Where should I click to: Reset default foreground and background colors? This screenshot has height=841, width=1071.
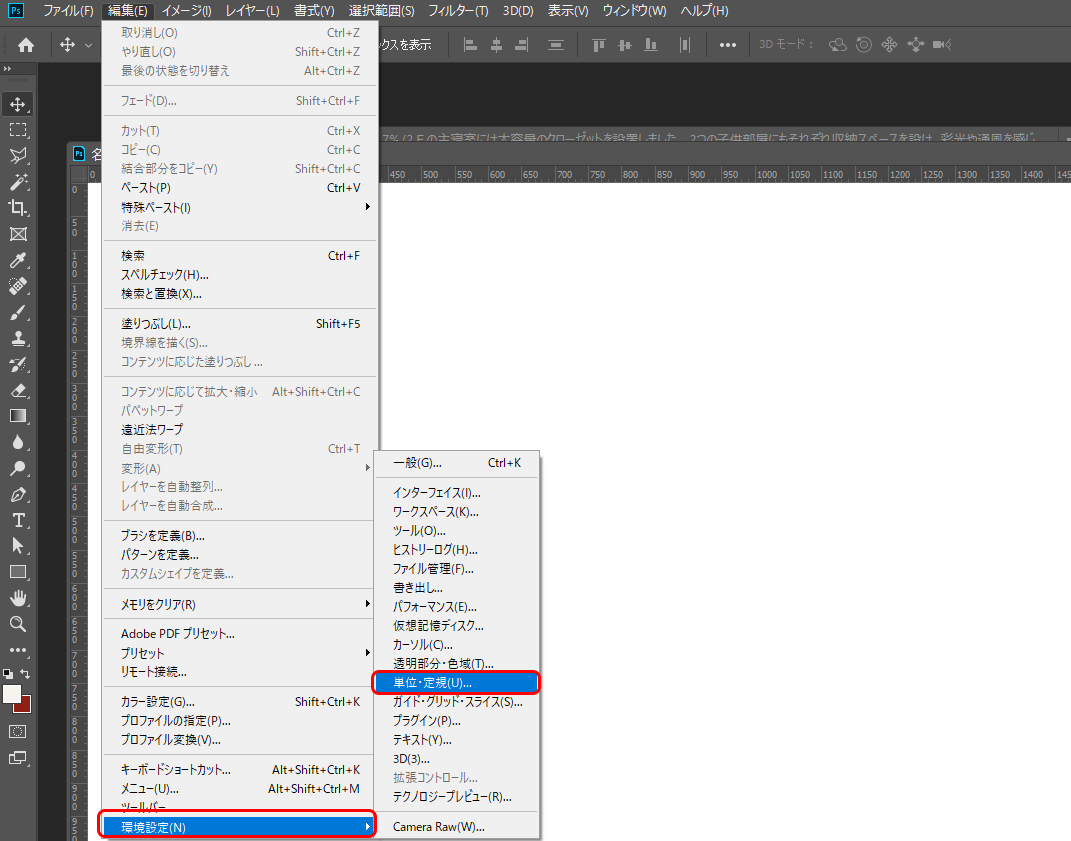(8, 674)
